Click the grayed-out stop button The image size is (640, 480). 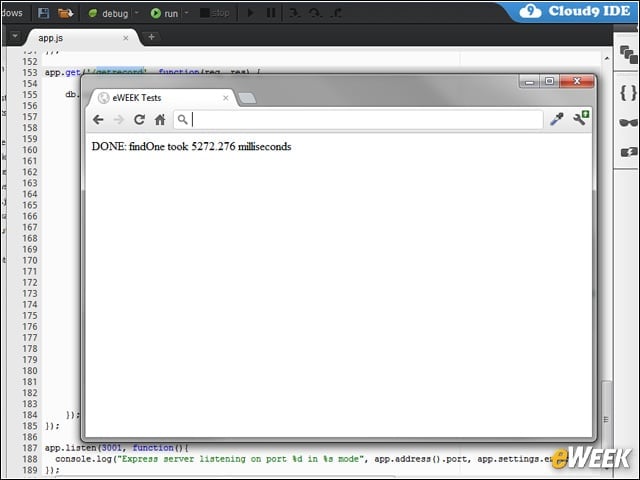pos(215,13)
